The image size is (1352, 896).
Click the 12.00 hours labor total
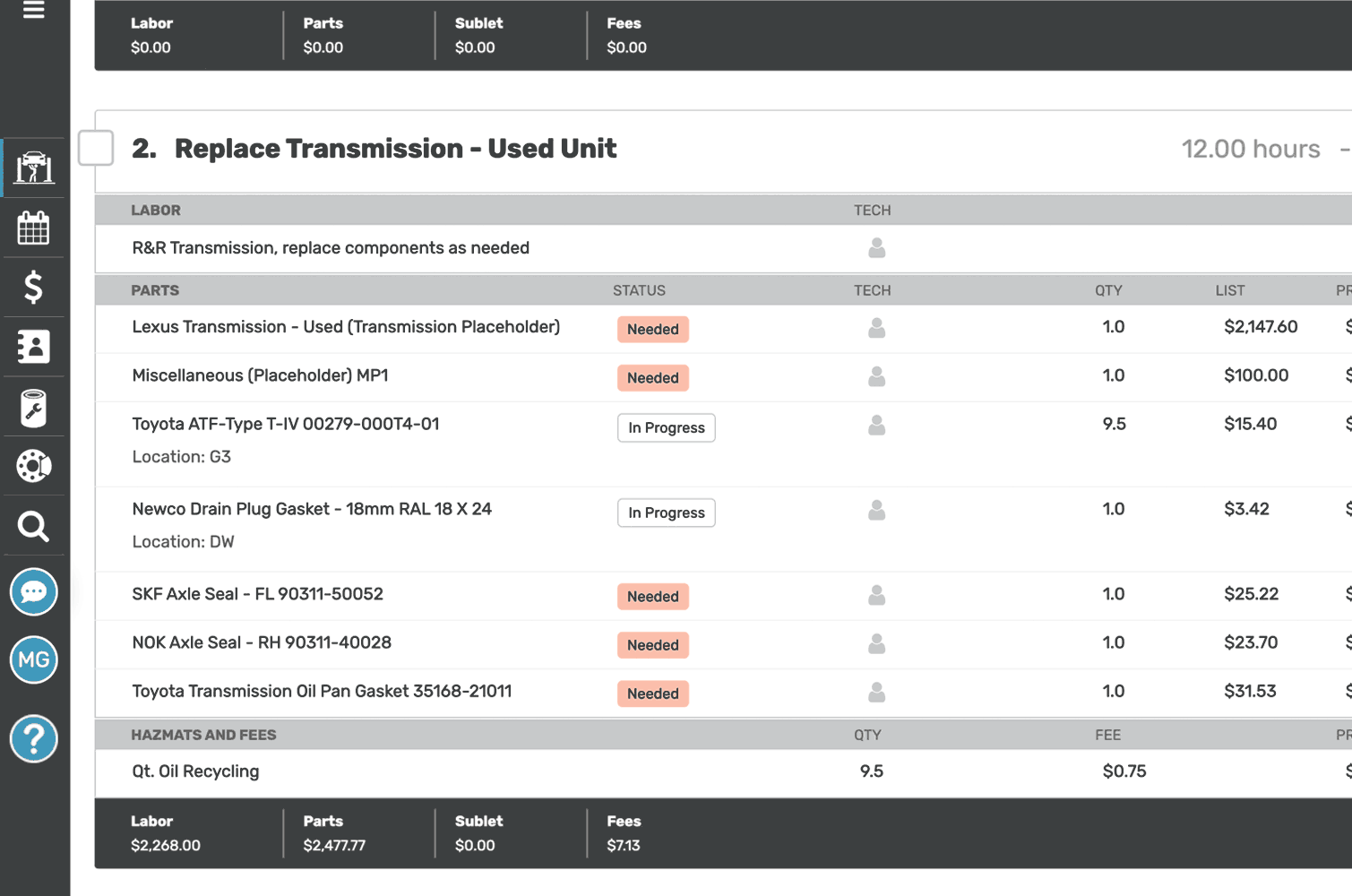[1251, 149]
